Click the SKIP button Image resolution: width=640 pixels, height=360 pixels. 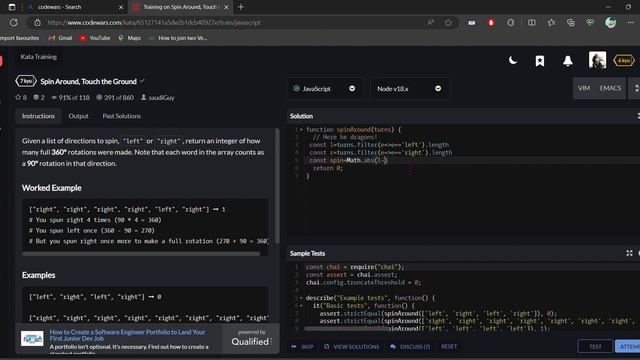coord(302,347)
